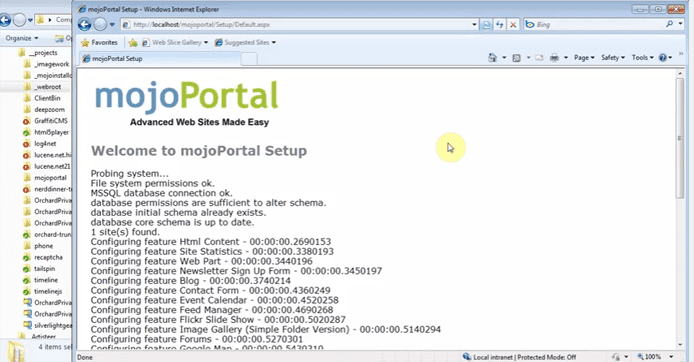The width and height of the screenshot is (694, 362).
Task: Click the Print icon
Action: tap(554, 58)
